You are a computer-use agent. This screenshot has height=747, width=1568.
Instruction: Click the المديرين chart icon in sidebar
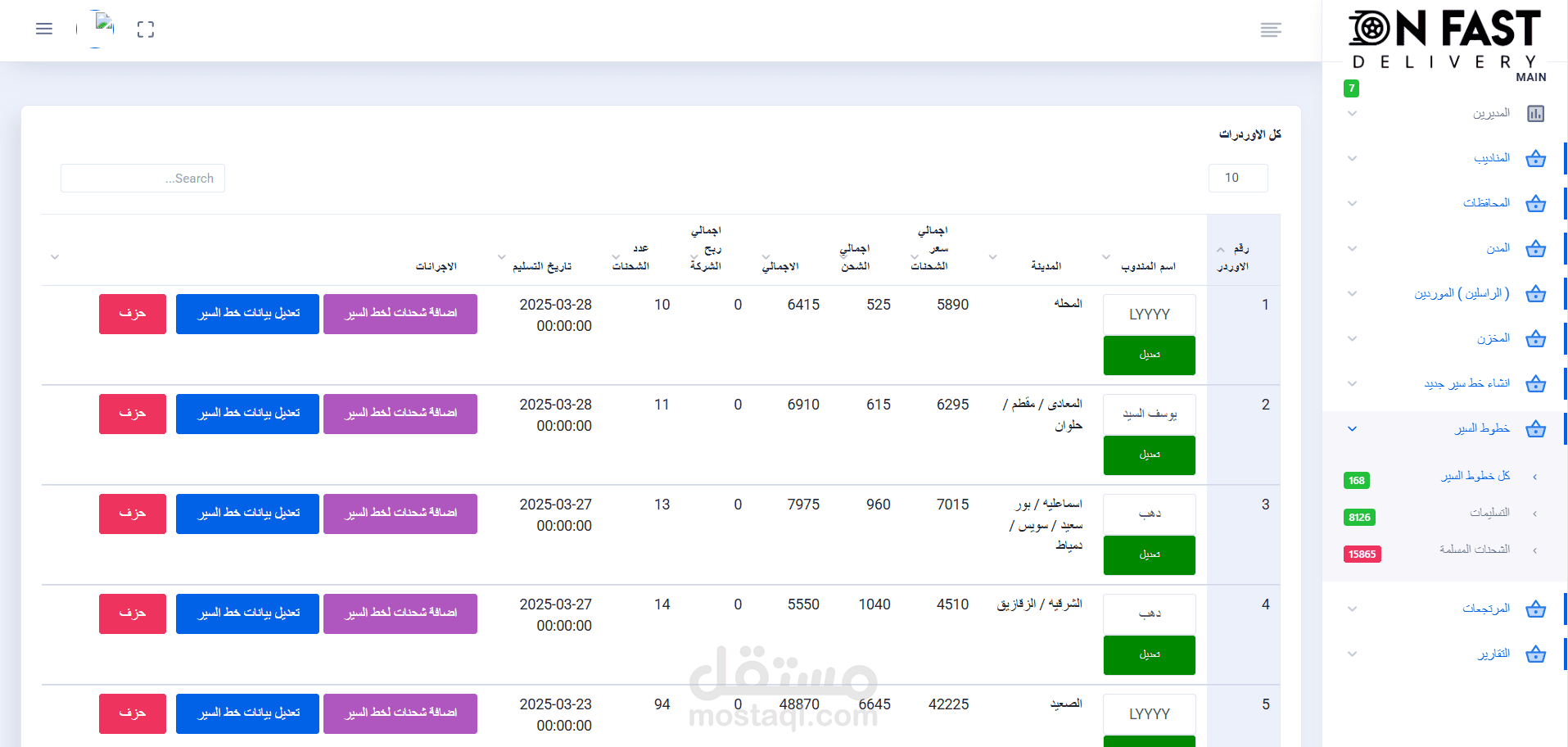click(1535, 114)
